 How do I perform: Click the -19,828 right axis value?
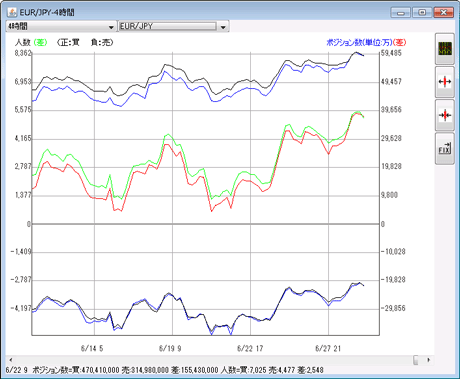[x=393, y=280]
